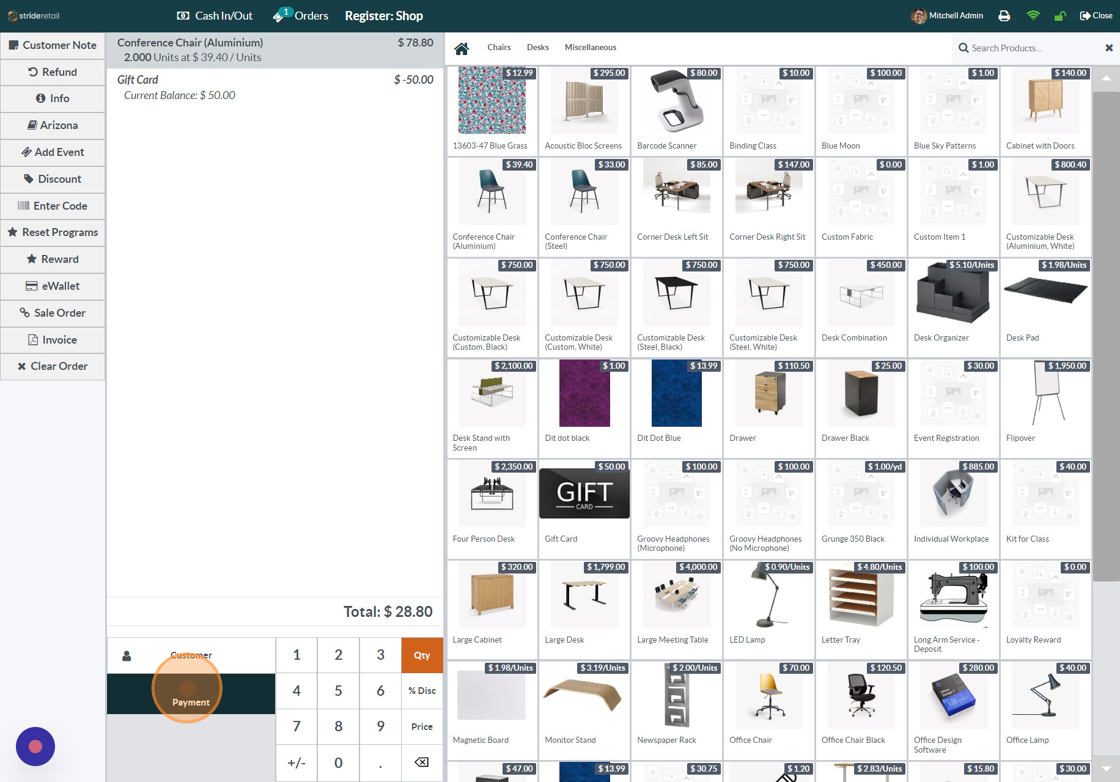Add Corner Desk Left Sit product
The height and width of the screenshot is (782, 1120).
[676, 206]
